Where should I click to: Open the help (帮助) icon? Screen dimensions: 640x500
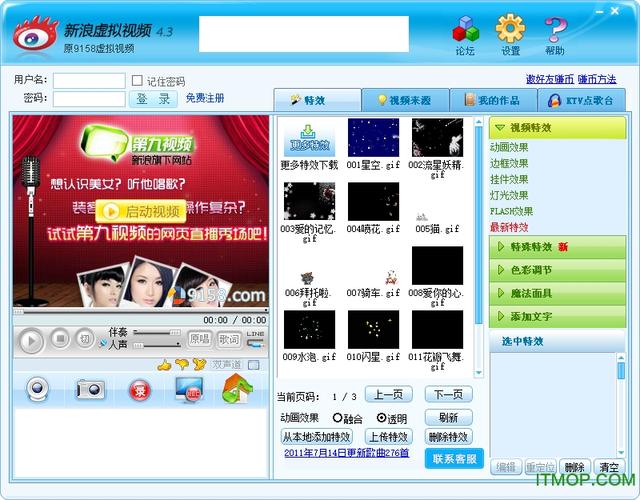coord(555,32)
